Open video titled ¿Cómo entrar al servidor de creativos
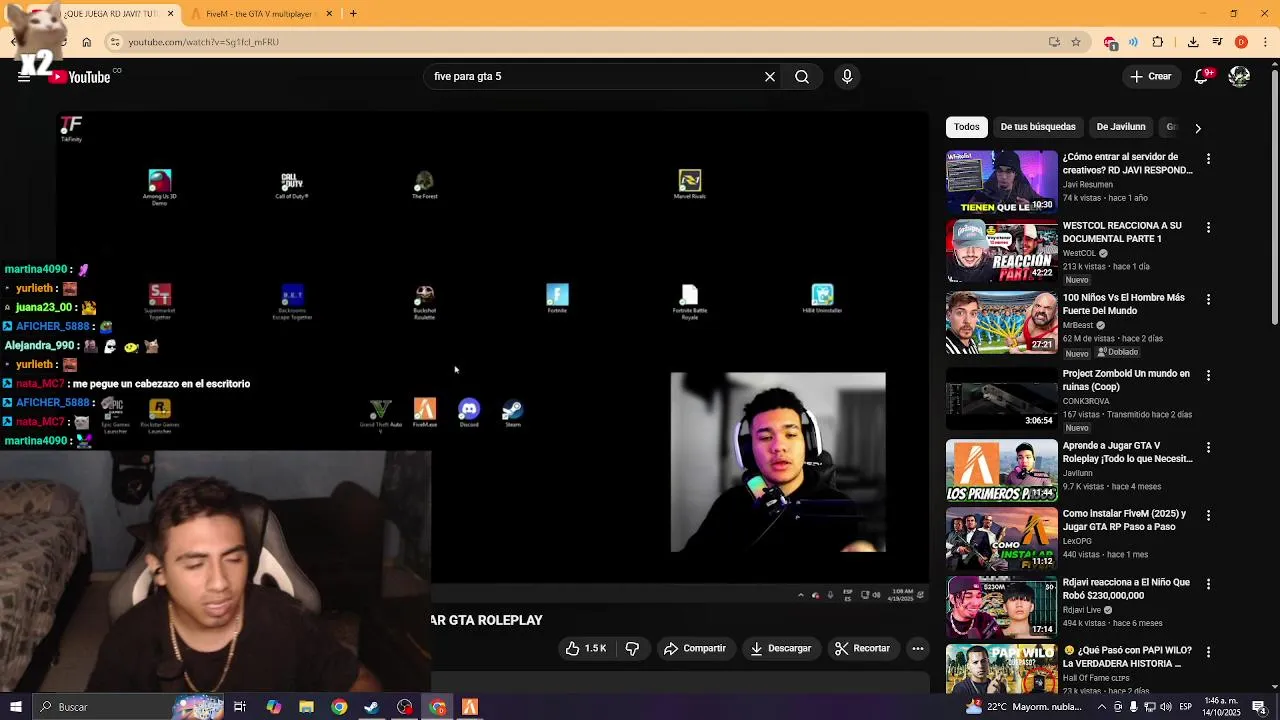Screen dimensions: 1280x720 coord(1127,164)
